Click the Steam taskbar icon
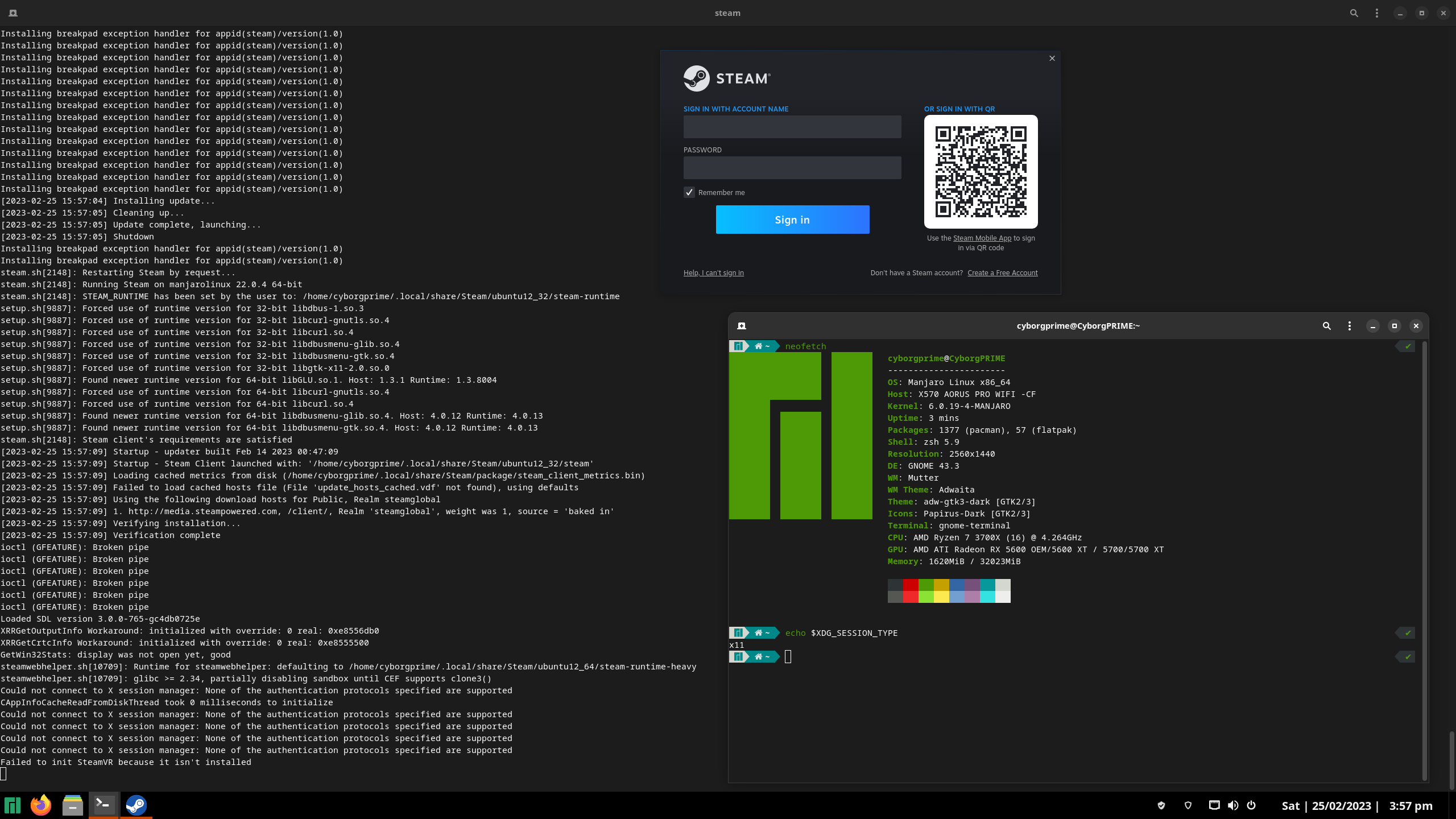Screen dimensions: 1456x819 point(136,805)
